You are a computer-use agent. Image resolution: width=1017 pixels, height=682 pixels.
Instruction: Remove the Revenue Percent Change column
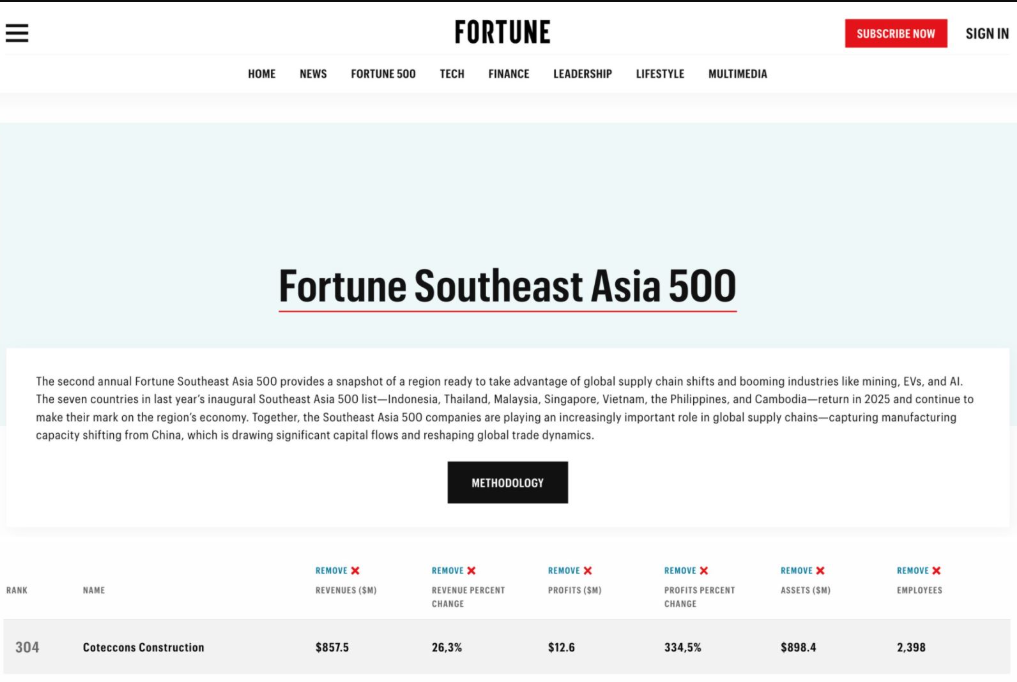coord(454,571)
